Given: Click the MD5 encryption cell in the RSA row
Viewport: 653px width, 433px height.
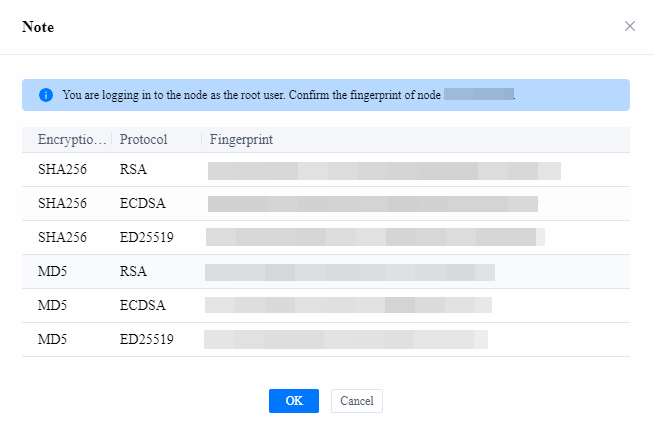Looking at the screenshot, I should click(x=52, y=272).
